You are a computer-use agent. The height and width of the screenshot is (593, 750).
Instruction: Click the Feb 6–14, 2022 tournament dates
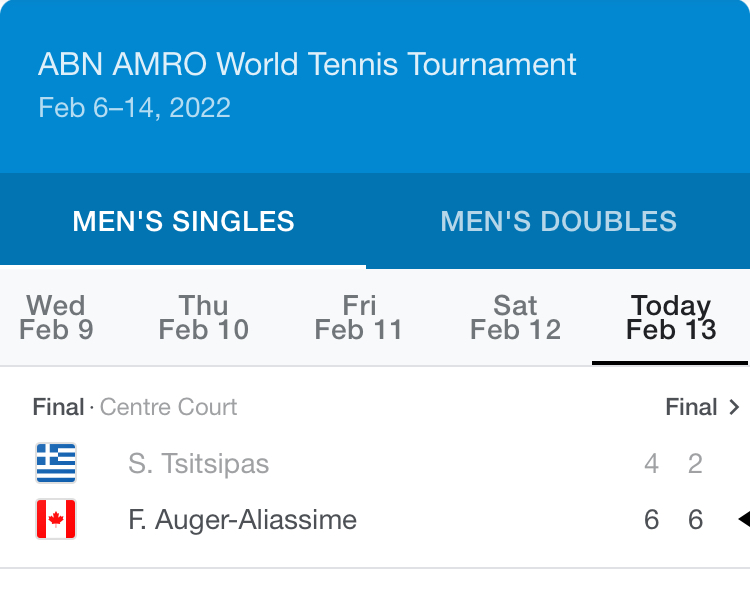(x=134, y=108)
